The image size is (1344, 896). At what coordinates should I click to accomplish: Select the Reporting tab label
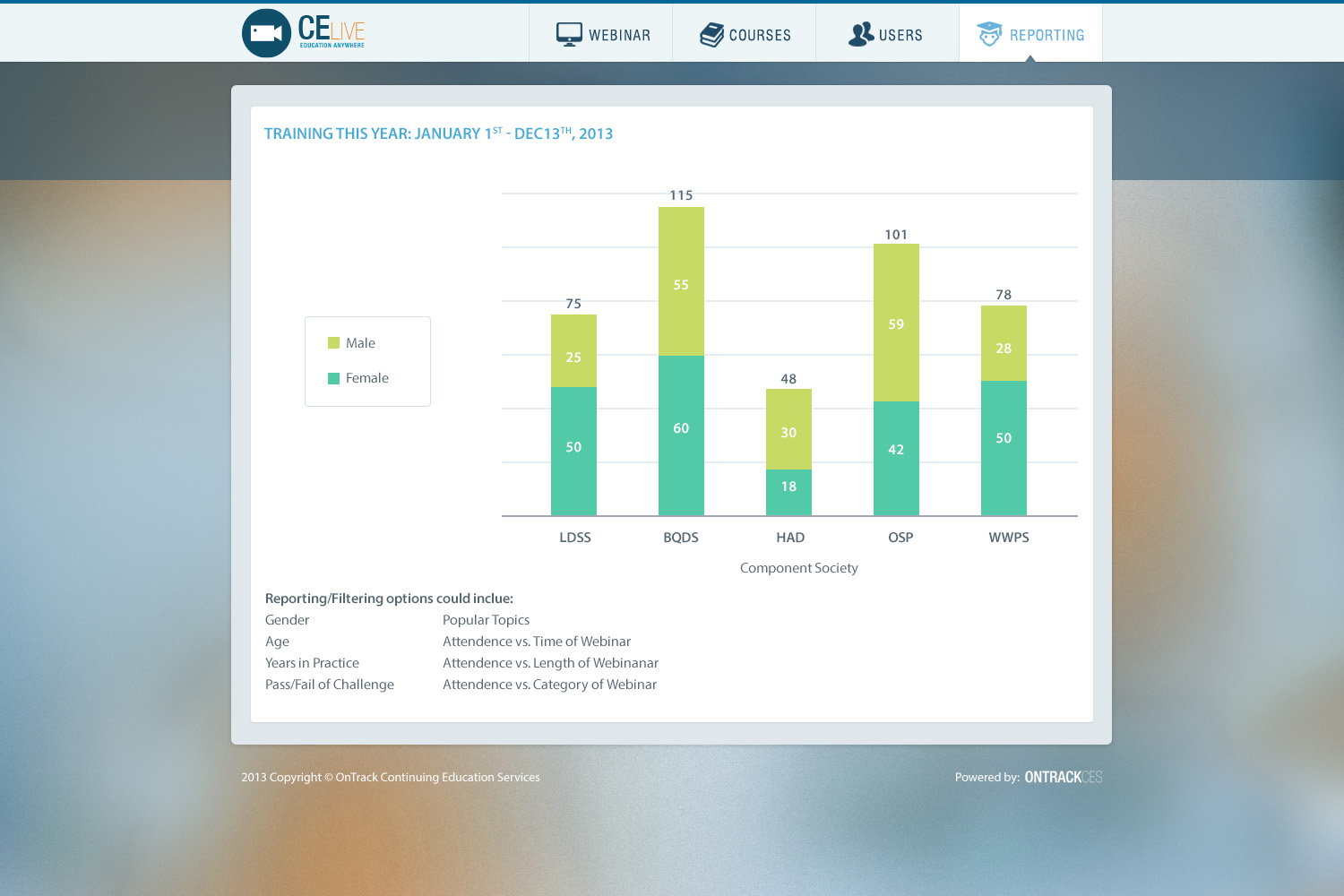click(x=1047, y=35)
